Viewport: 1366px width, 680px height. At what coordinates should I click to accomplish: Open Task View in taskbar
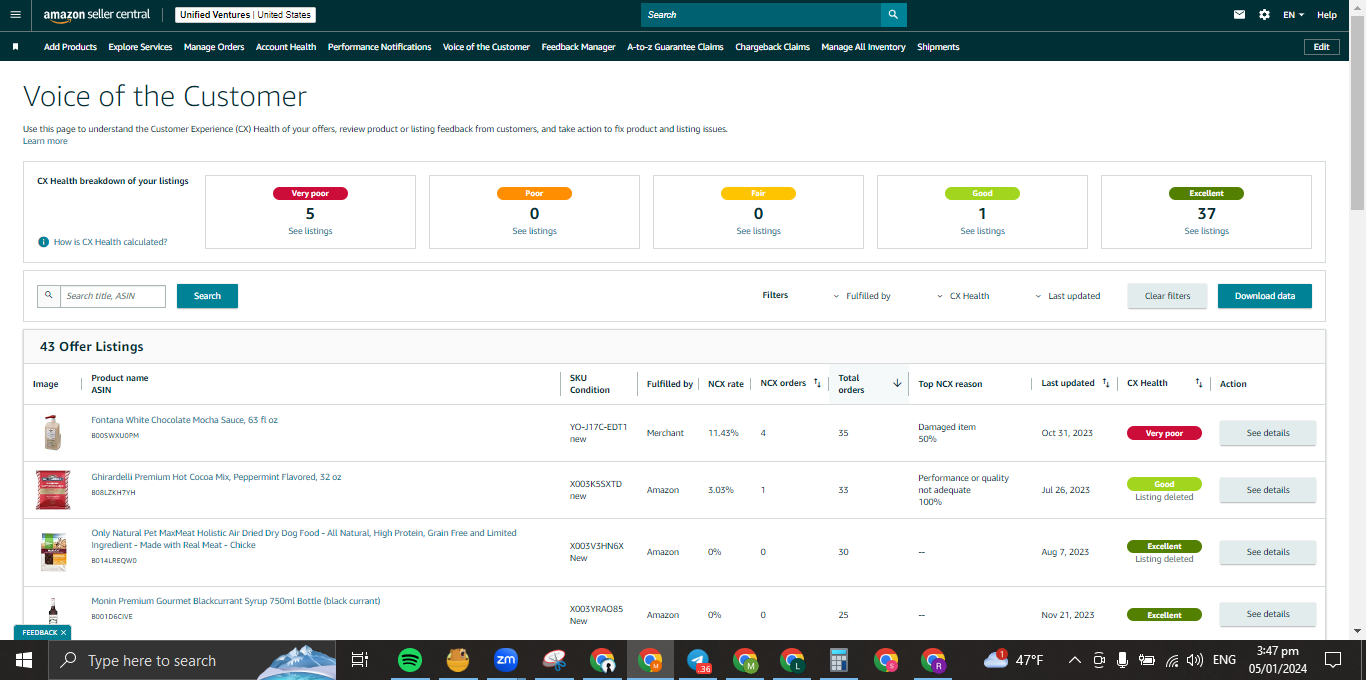[x=360, y=660]
